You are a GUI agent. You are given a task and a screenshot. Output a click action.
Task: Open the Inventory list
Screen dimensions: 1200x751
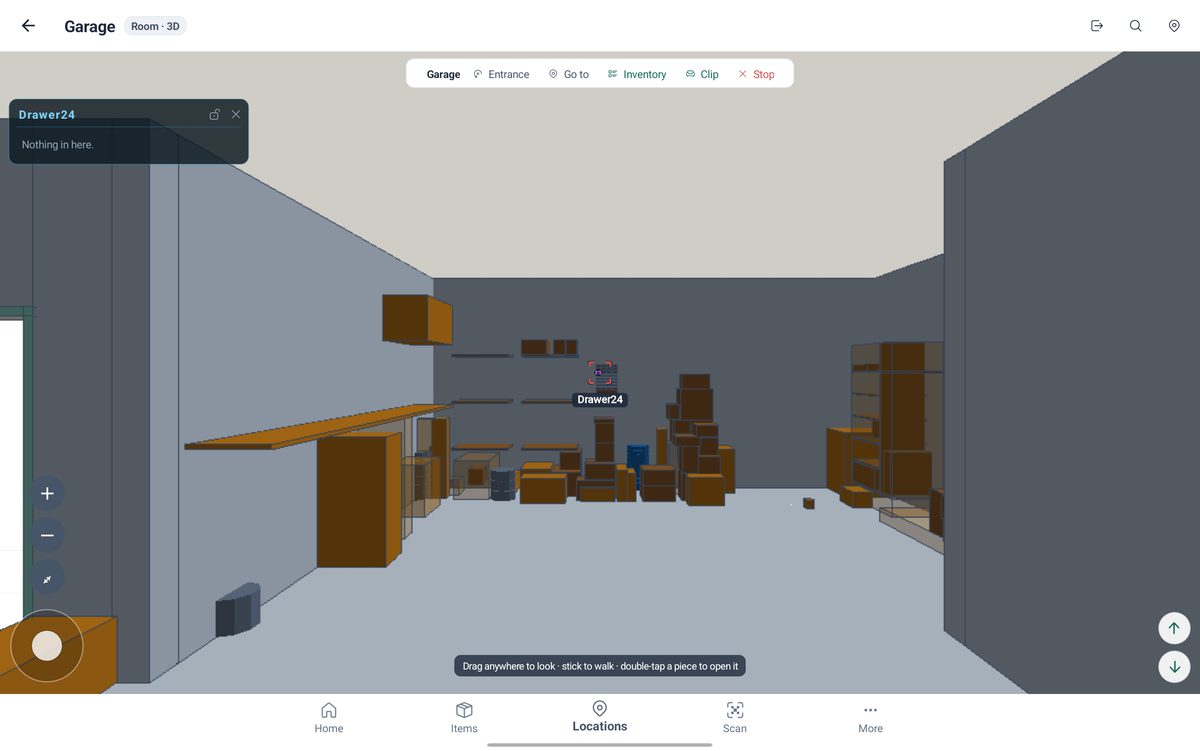[x=637, y=74]
